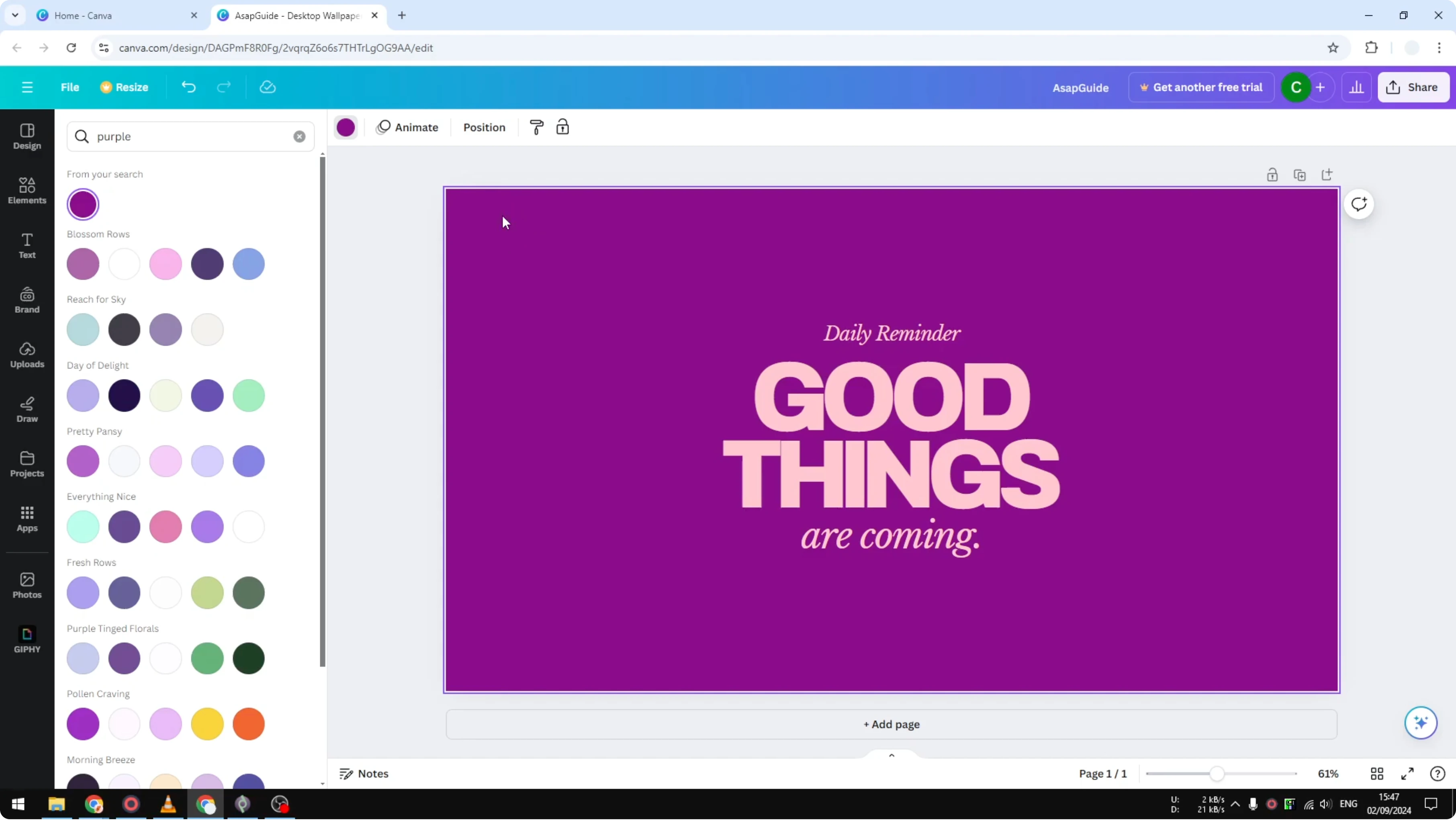
Task: Select darkest green swatch in Purple Tinged Florals
Action: pos(249,658)
